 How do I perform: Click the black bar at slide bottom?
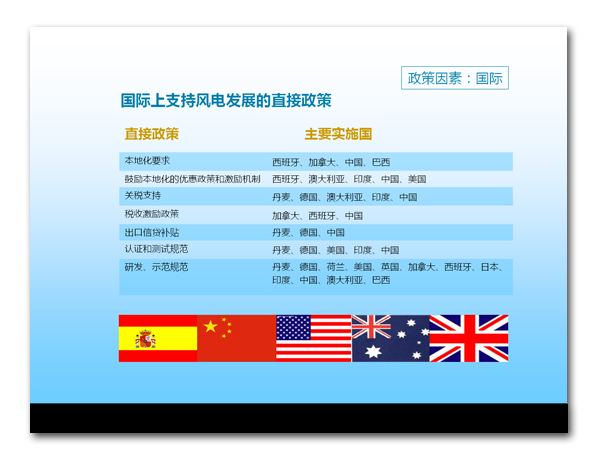(x=298, y=418)
